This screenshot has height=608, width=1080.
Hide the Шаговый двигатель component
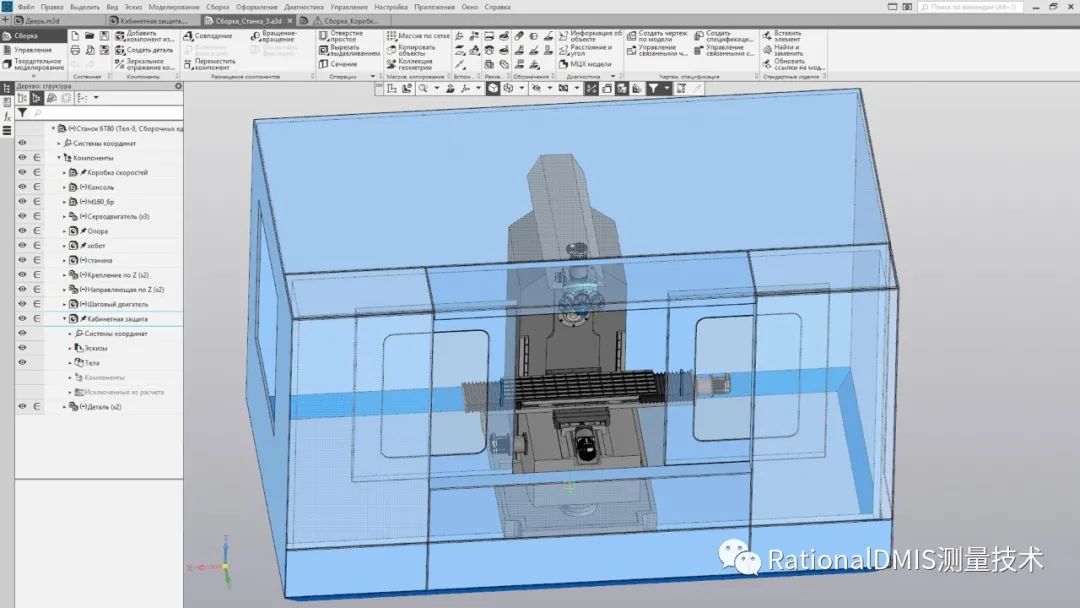pyautogui.click(x=22, y=303)
